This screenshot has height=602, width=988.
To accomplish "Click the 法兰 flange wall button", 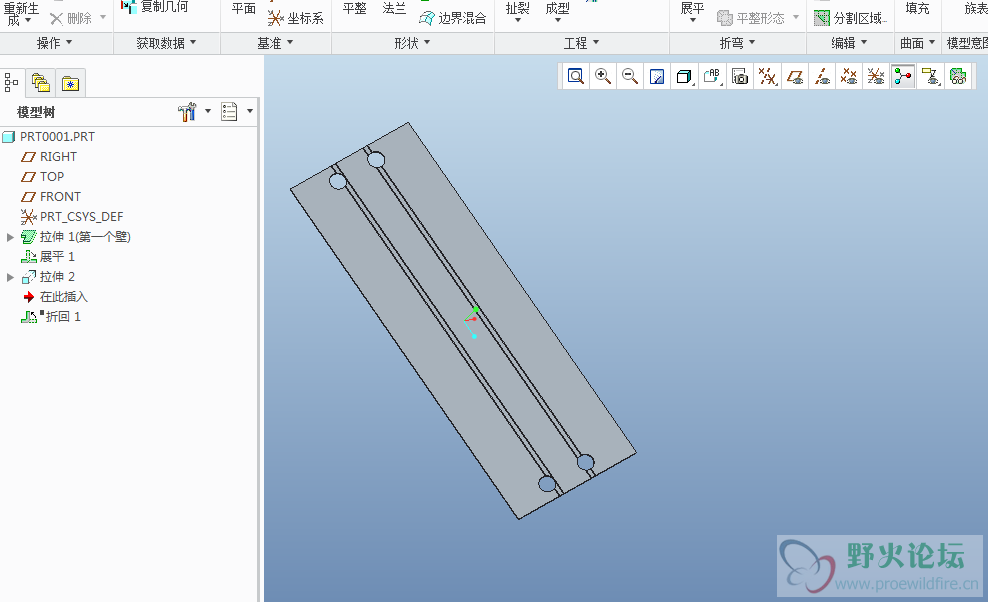I will click(394, 8).
